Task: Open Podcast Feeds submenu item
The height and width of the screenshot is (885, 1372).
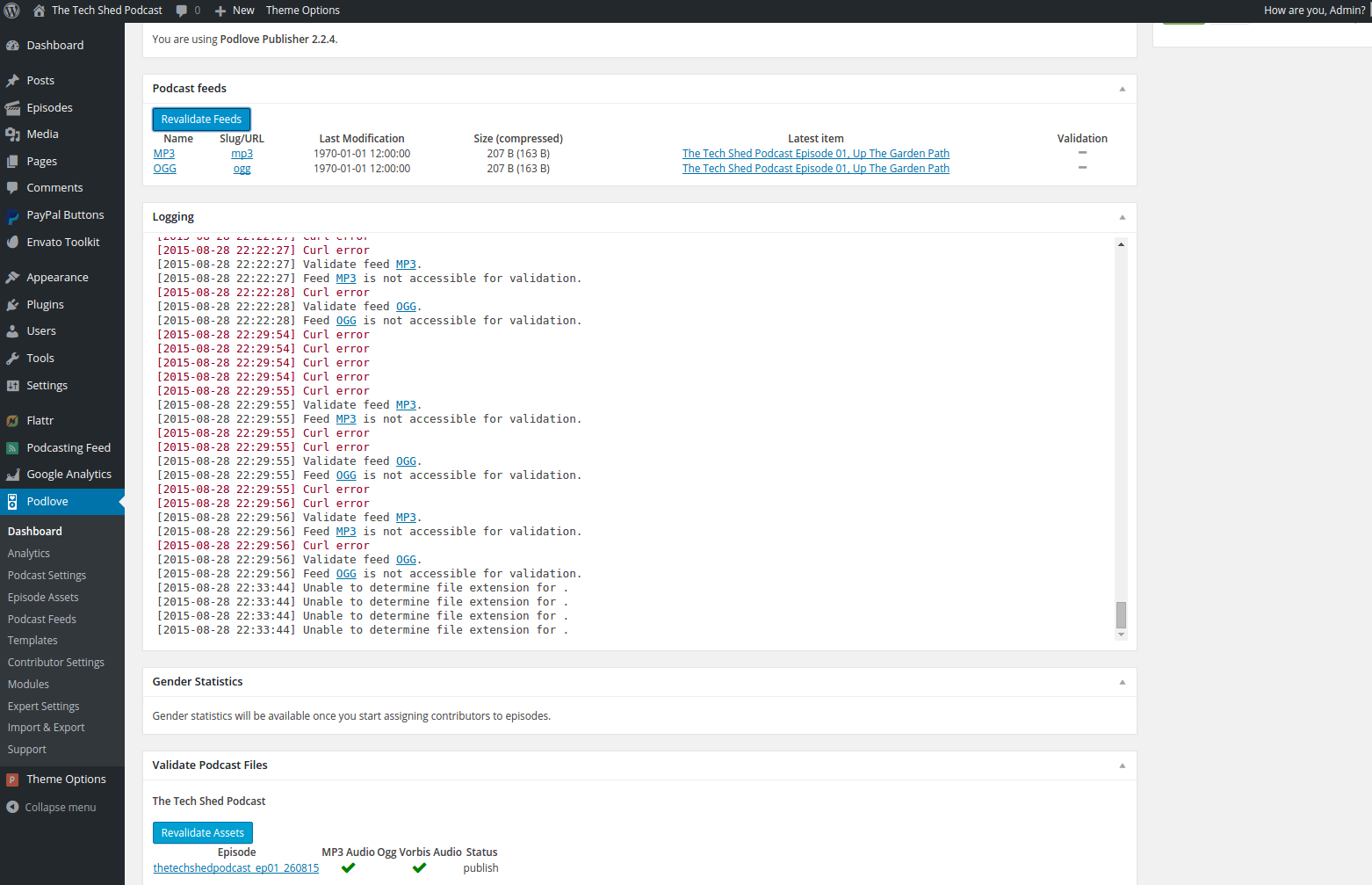Action: [x=42, y=620]
